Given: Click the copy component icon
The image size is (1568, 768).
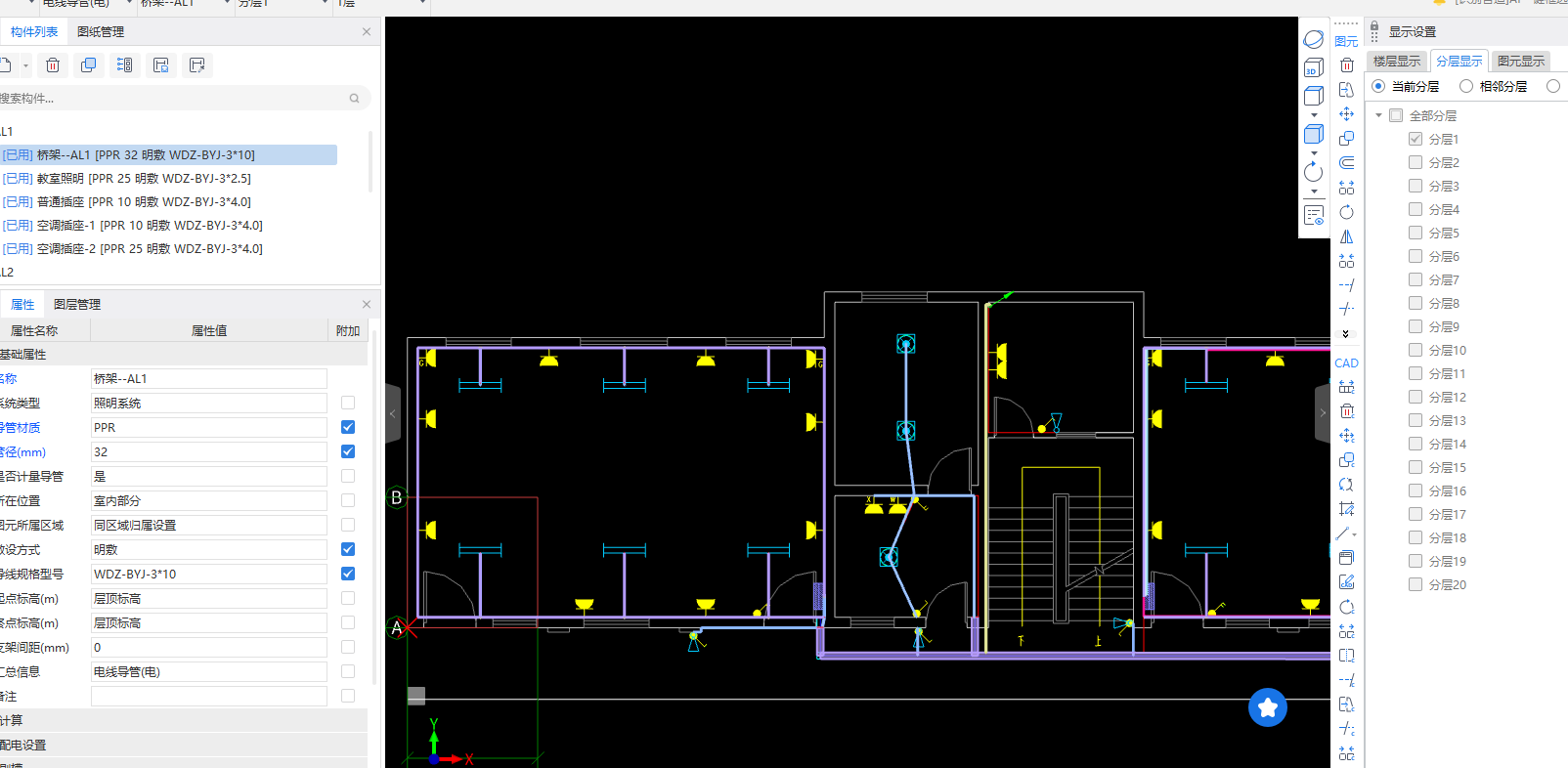Looking at the screenshot, I should (89, 65).
